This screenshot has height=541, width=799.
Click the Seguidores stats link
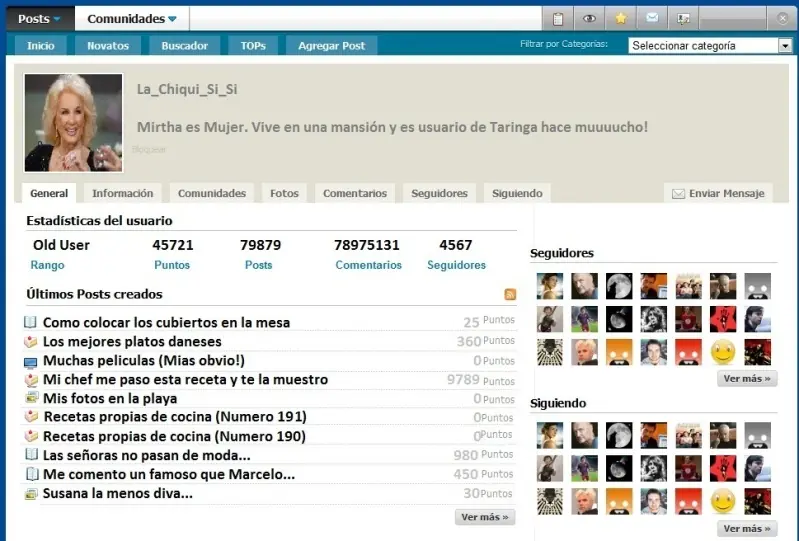[x=457, y=265]
